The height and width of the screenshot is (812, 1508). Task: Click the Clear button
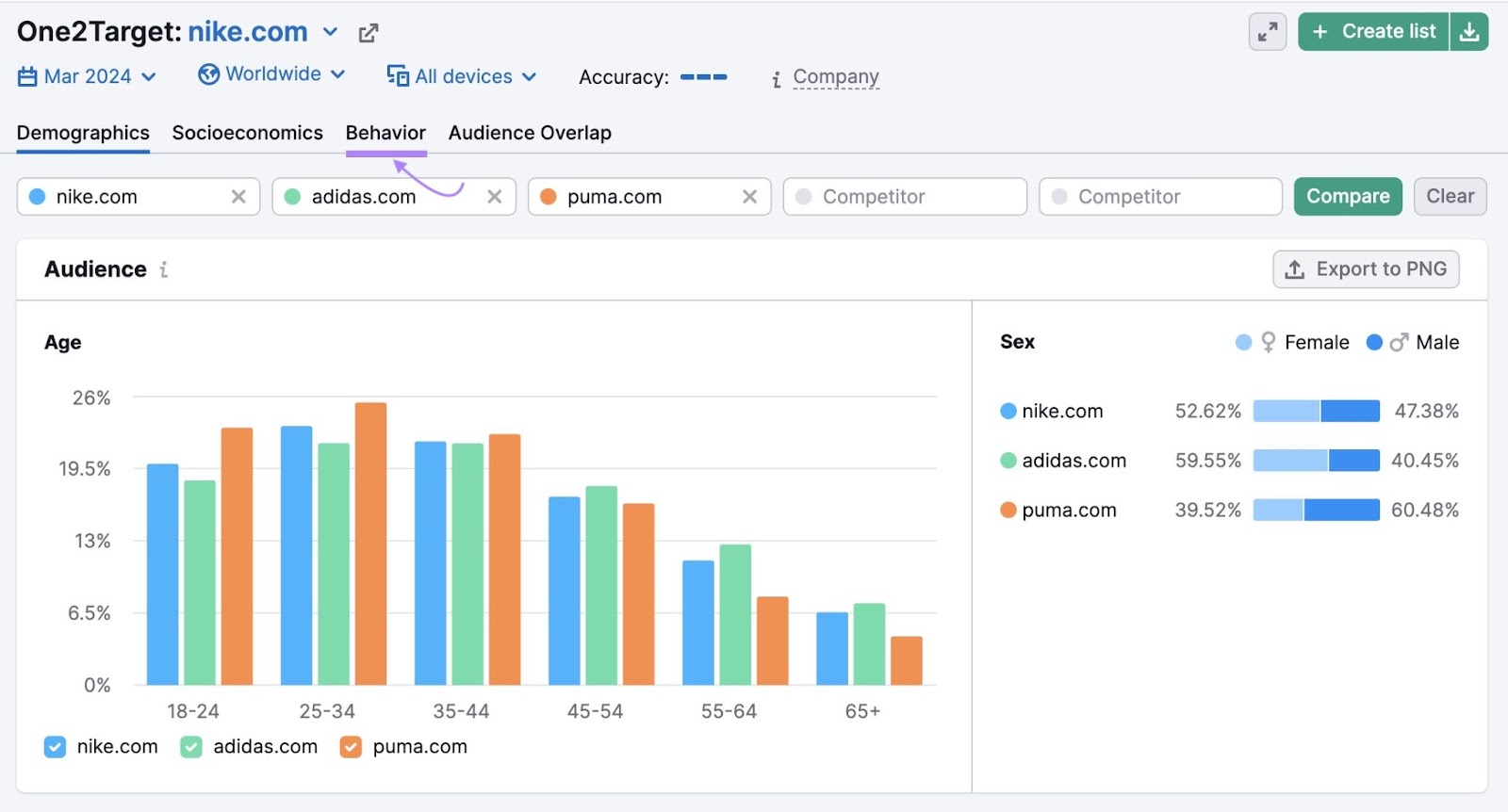click(1450, 197)
